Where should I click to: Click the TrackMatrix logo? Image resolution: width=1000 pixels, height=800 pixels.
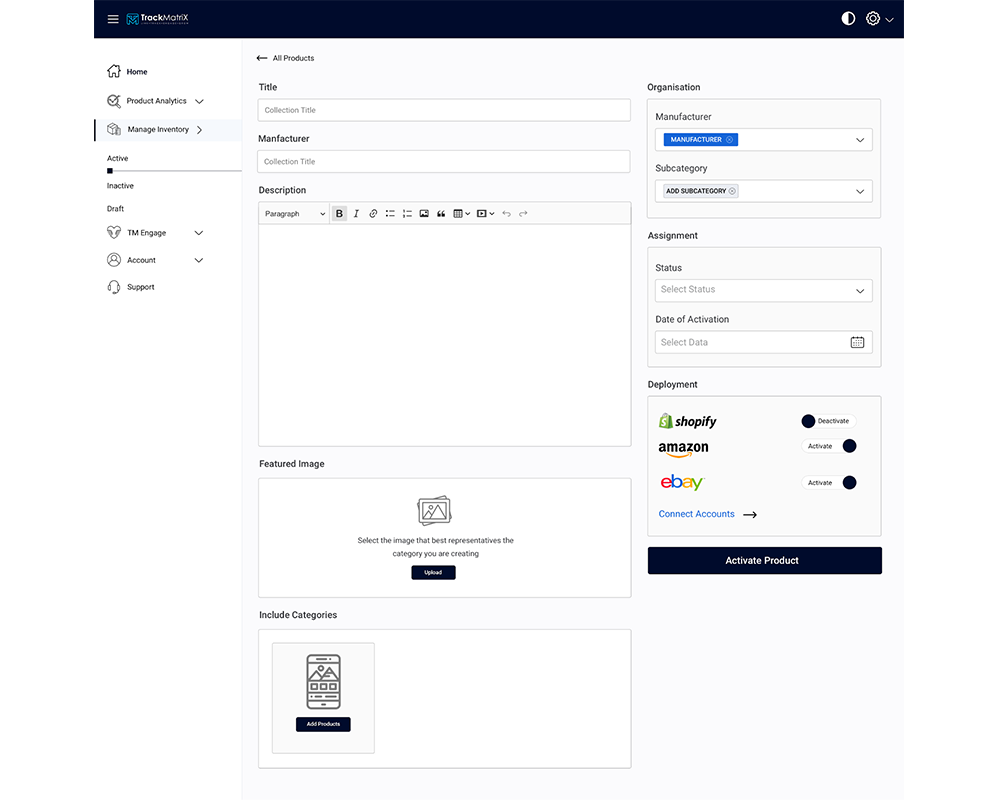[x=158, y=19]
